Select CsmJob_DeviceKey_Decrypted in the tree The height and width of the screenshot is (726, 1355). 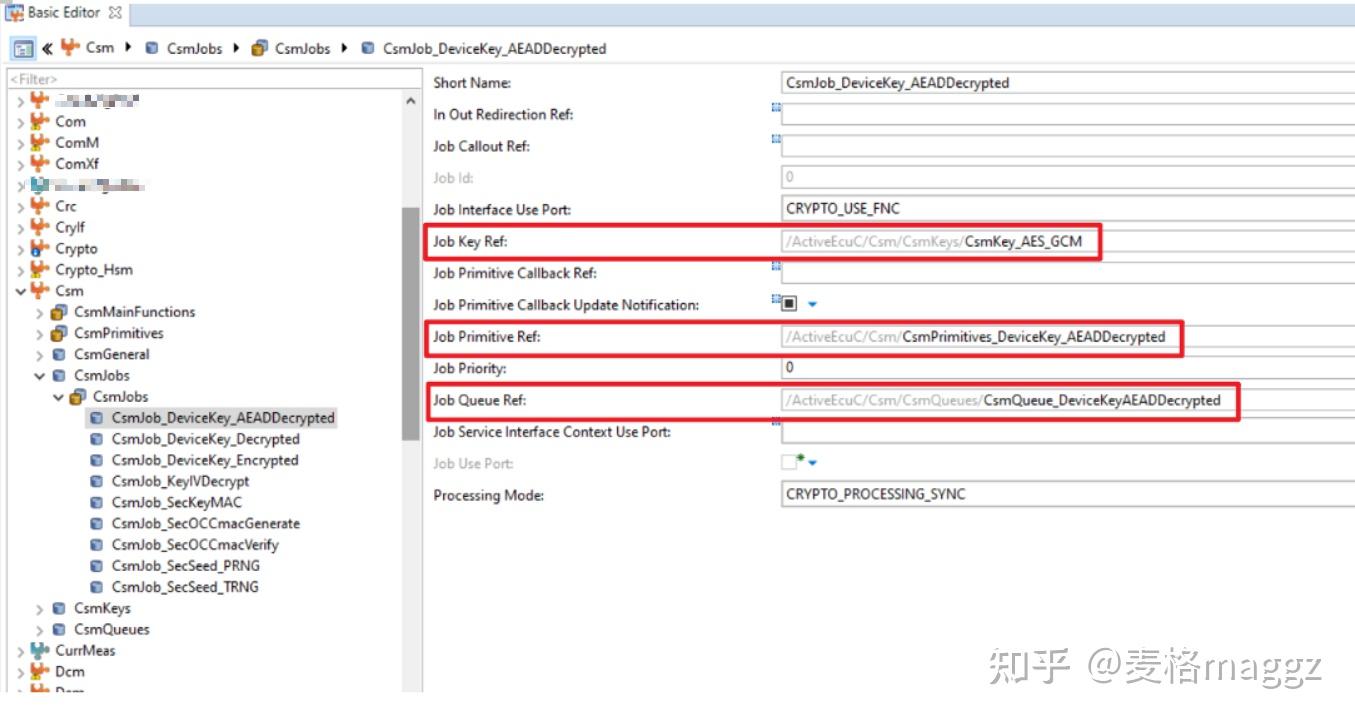pos(206,439)
